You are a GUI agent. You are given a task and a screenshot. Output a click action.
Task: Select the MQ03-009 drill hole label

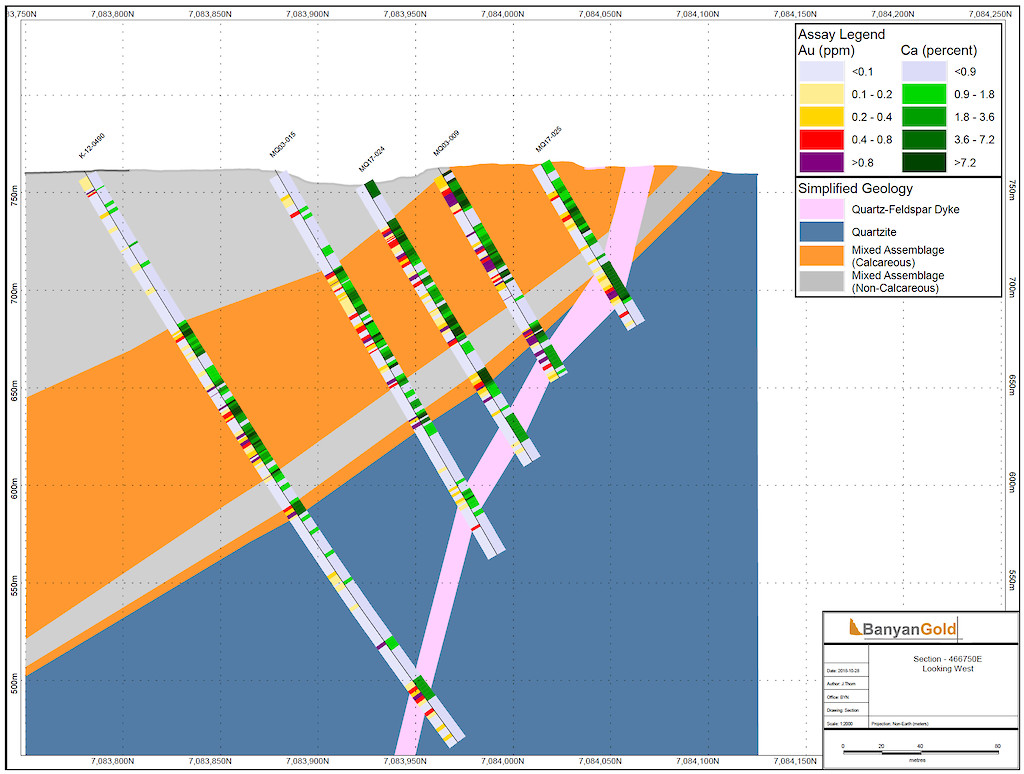pos(446,142)
